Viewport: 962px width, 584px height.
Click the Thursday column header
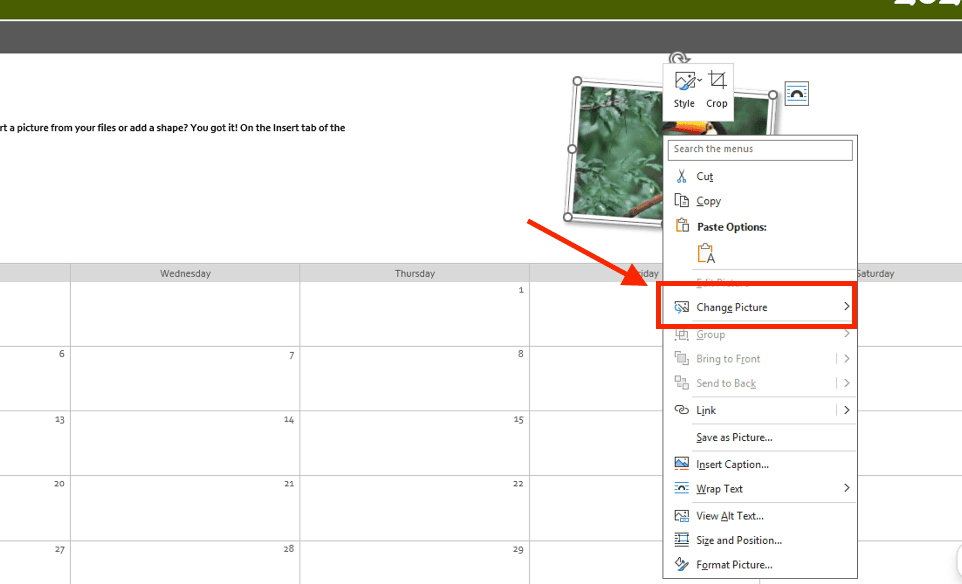[x=415, y=273]
